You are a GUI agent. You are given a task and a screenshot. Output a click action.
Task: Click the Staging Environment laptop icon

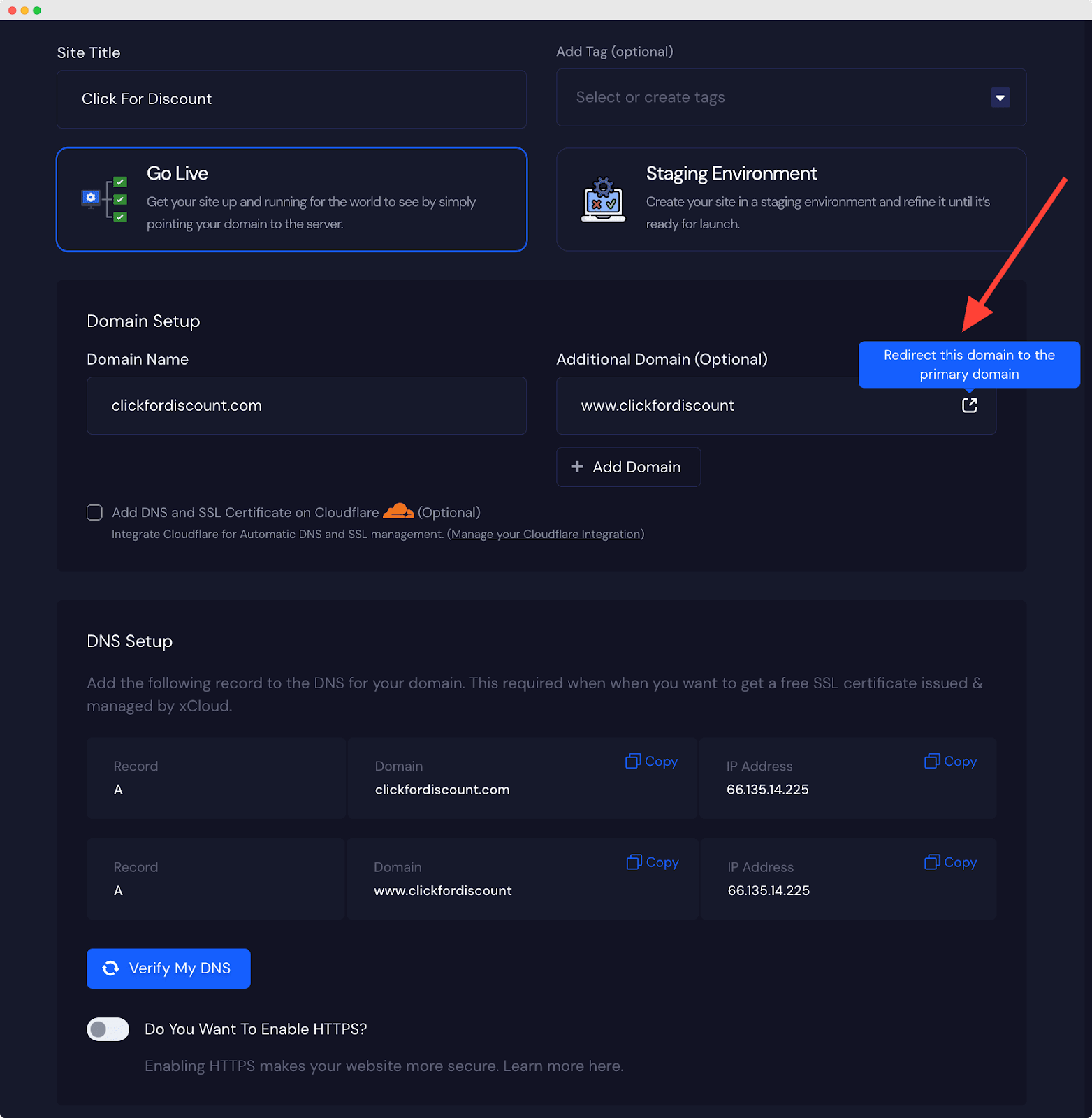click(603, 200)
